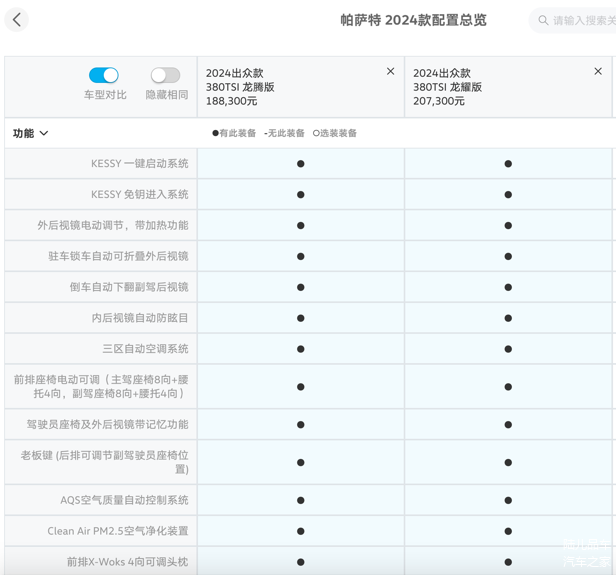The image size is (616, 575).
Task: Collapse the 功能 section chevron
Action: [x=44, y=133]
